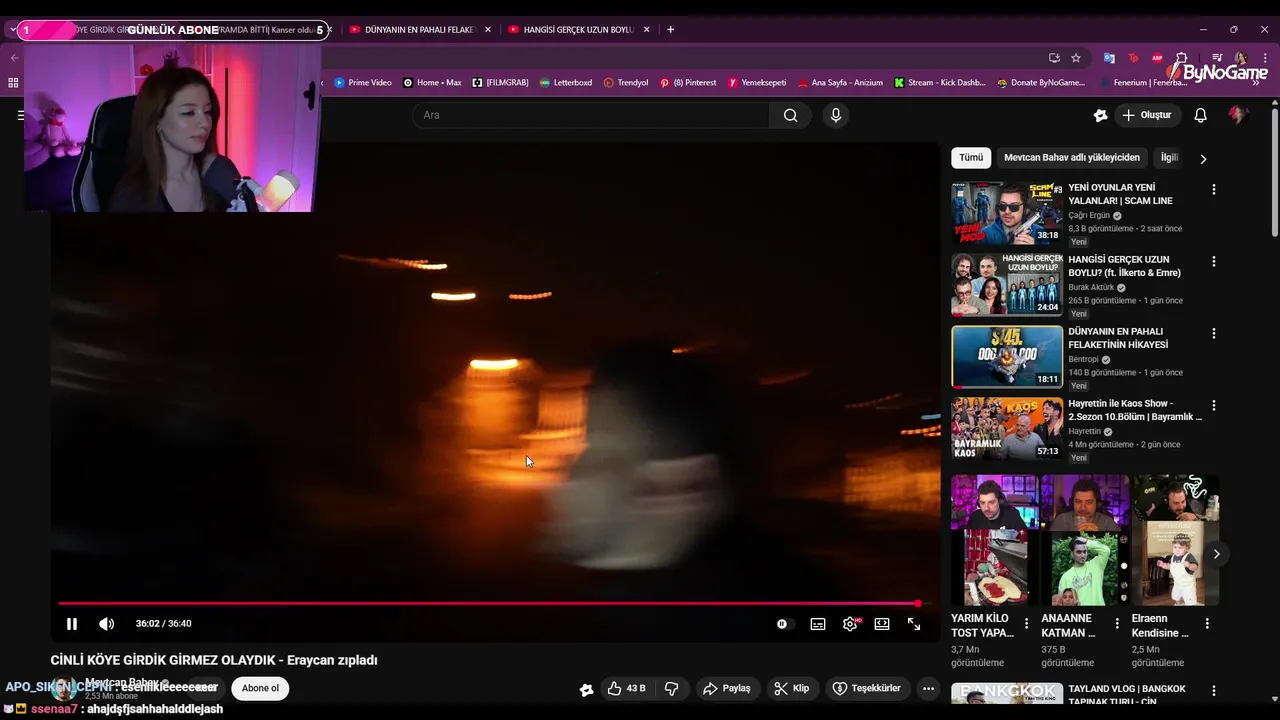Open Çağrı Ergün channel name
This screenshot has height=720, width=1280.
(x=1089, y=215)
